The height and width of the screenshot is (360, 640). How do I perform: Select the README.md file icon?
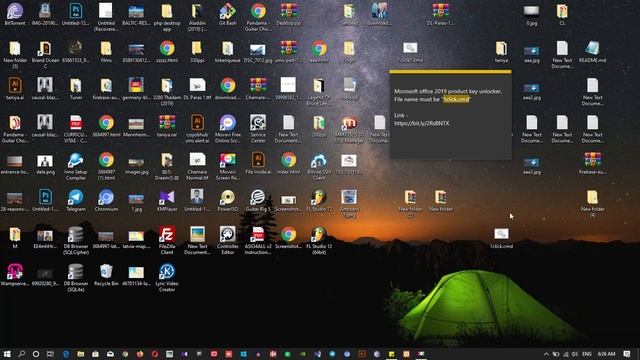[592, 52]
